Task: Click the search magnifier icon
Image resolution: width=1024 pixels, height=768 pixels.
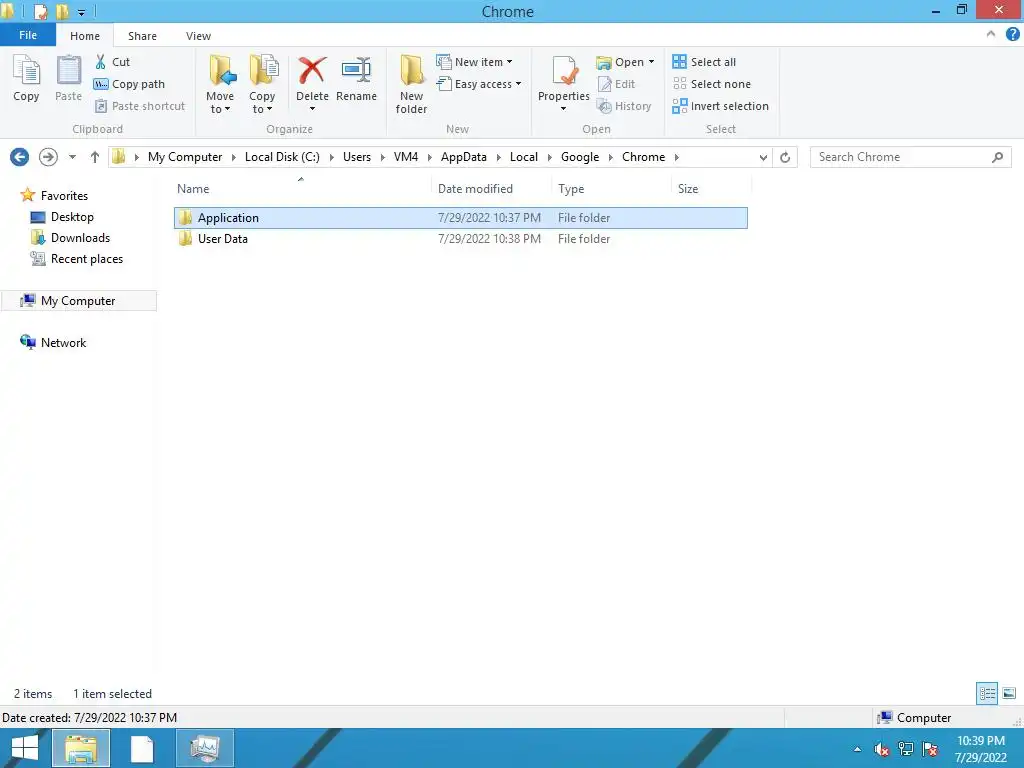Action: tap(997, 157)
